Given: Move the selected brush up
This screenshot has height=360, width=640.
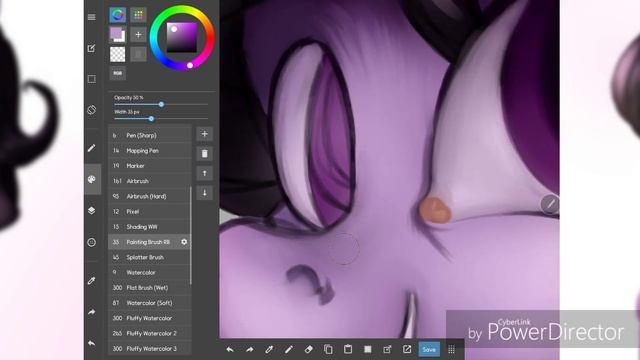Looking at the screenshot, I should click(204, 173).
